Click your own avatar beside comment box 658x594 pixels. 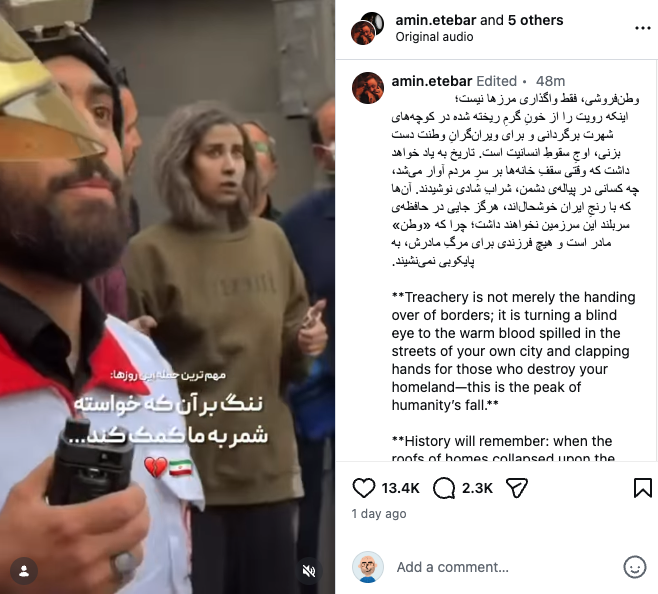(x=368, y=567)
